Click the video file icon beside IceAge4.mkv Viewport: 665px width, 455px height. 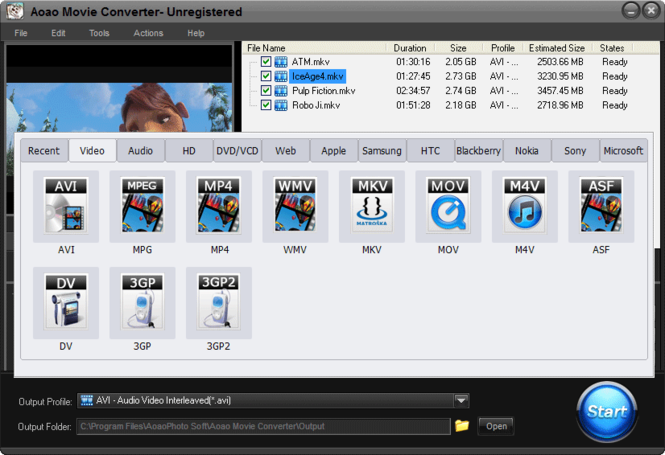281,76
